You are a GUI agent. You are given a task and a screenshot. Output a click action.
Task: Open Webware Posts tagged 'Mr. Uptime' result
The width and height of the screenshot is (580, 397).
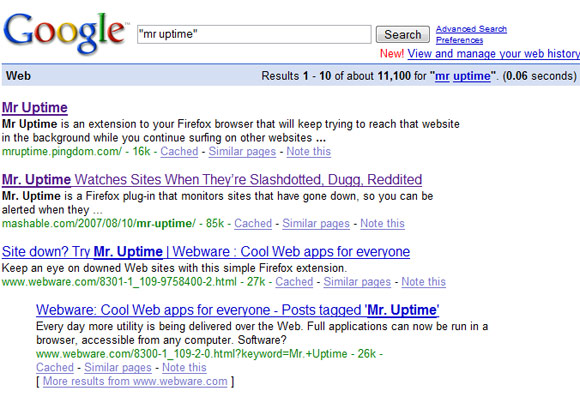(237, 310)
